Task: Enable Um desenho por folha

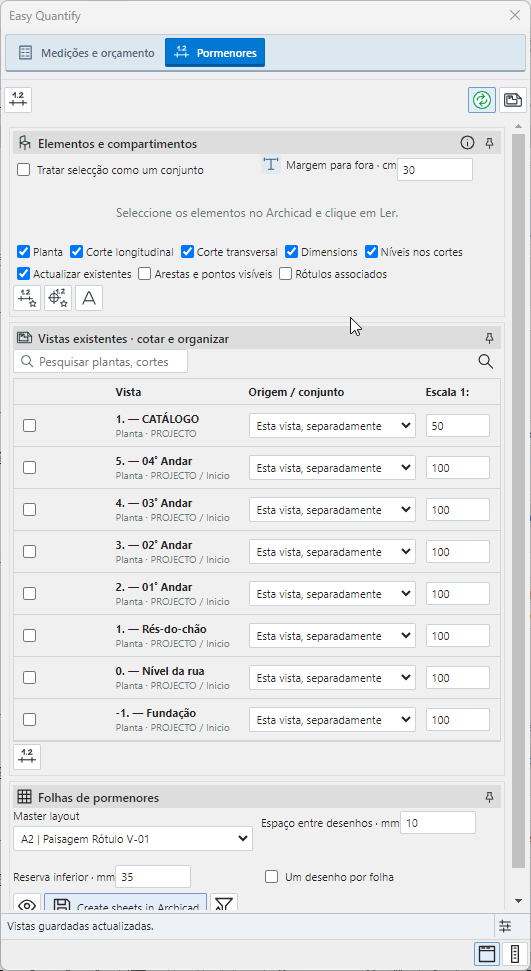Action: [x=271, y=877]
